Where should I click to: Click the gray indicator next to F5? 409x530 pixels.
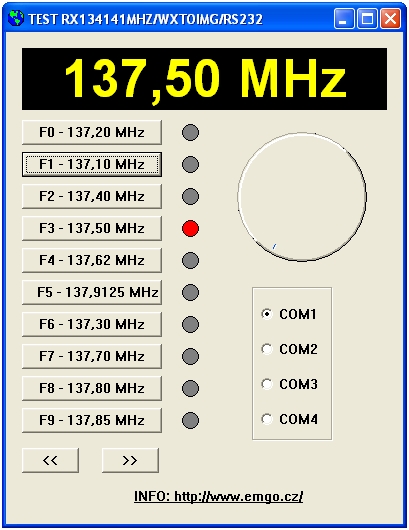pos(190,292)
